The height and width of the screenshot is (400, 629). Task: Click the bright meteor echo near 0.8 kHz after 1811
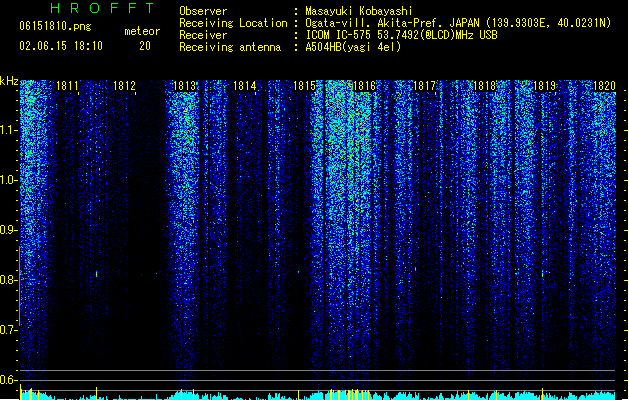point(96,274)
